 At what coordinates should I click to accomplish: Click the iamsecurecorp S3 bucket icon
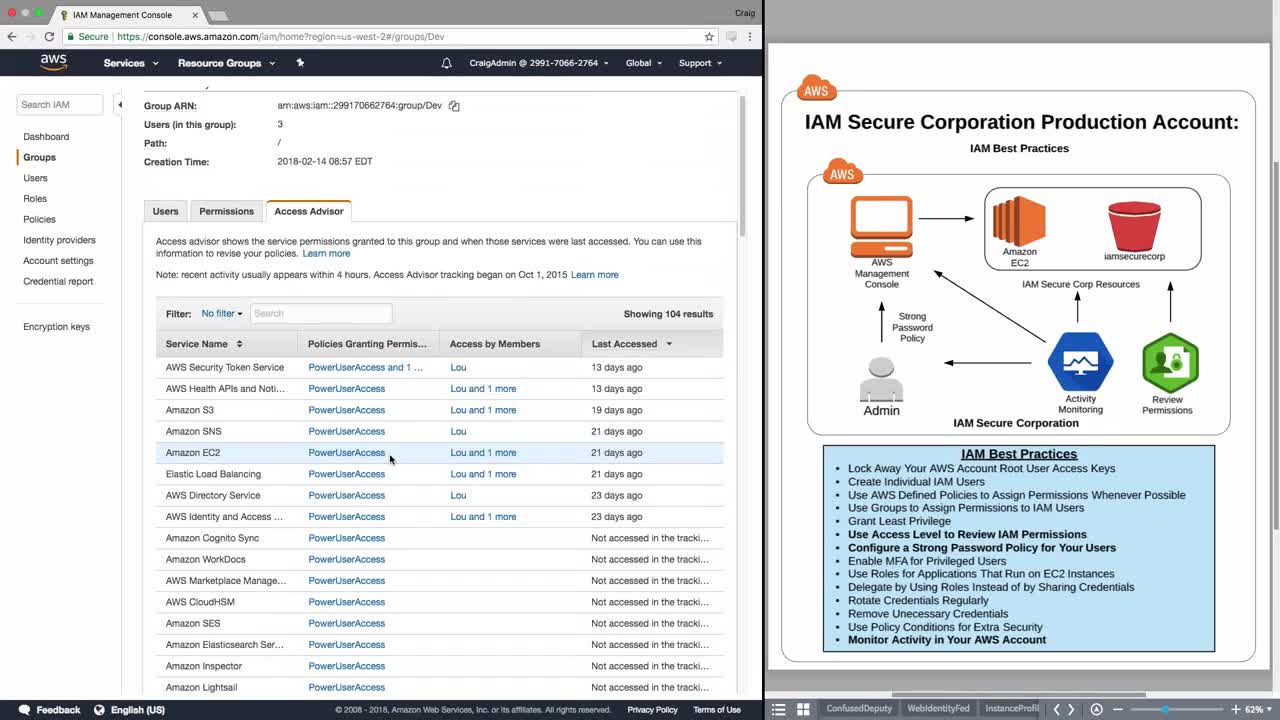pos(1134,226)
